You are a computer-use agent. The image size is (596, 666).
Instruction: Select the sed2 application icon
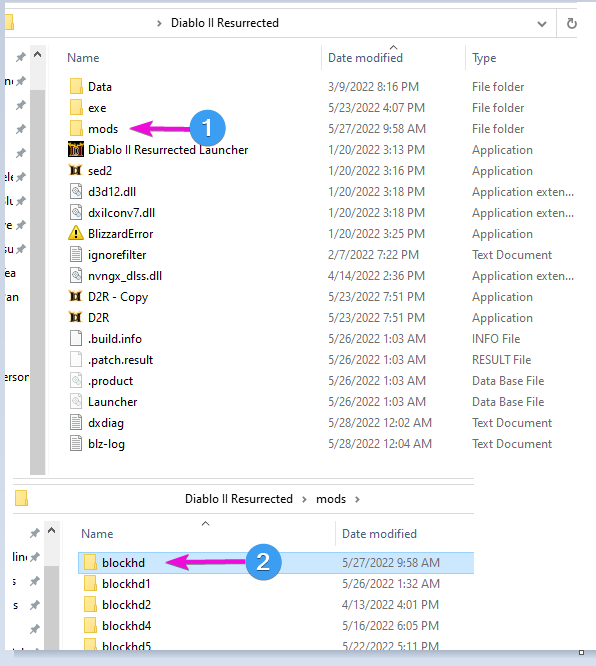[x=76, y=170]
